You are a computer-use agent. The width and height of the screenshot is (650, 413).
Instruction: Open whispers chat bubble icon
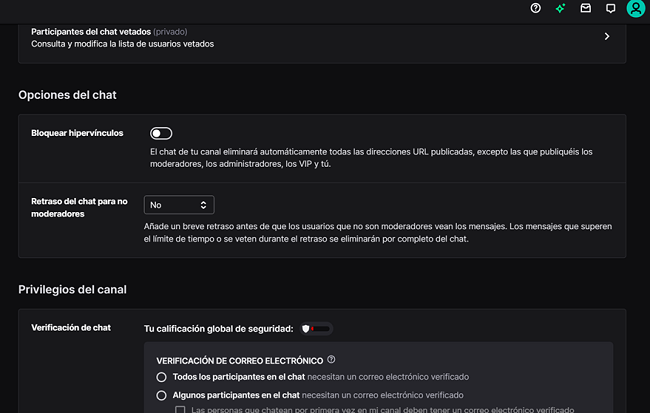point(610,8)
